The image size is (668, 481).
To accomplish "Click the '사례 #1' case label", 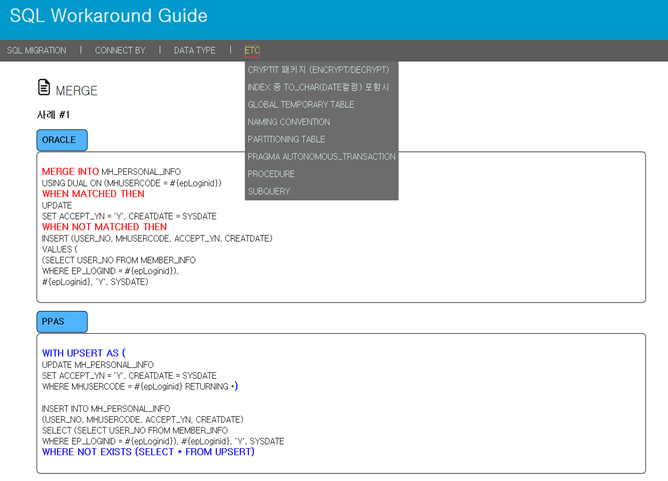I will (x=53, y=115).
